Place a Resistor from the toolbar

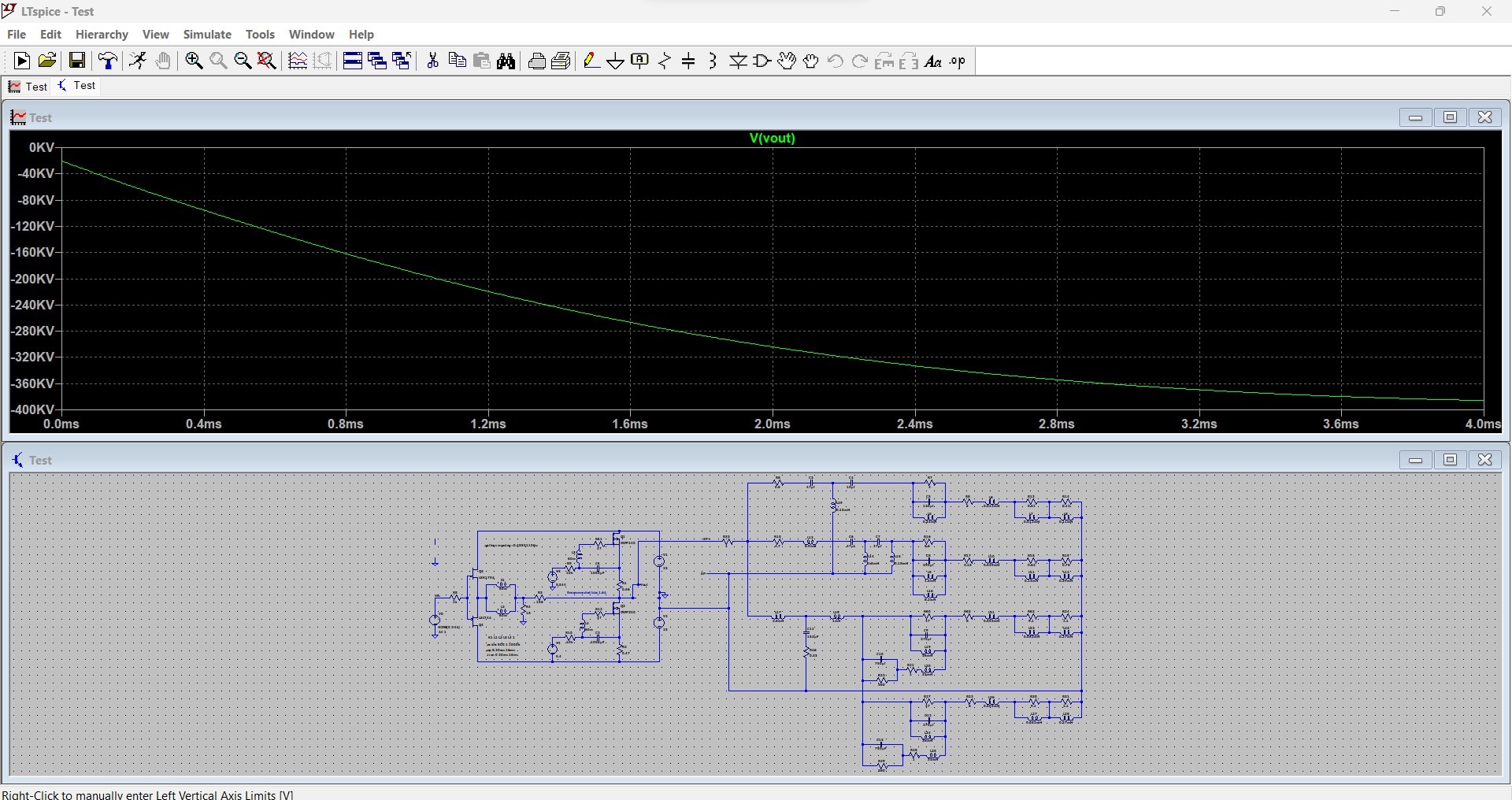coord(665,61)
